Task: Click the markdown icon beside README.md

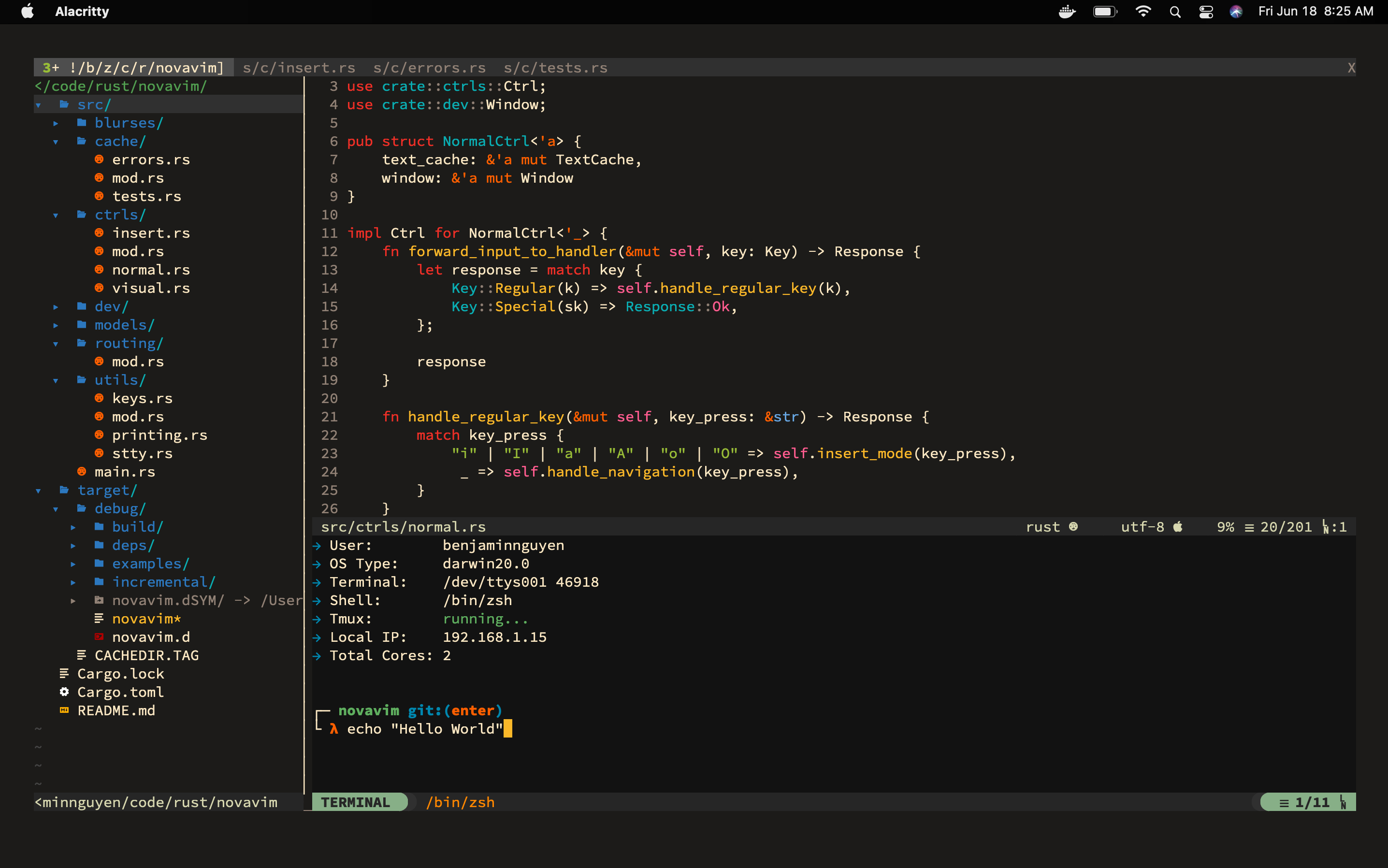Action: 64,710
